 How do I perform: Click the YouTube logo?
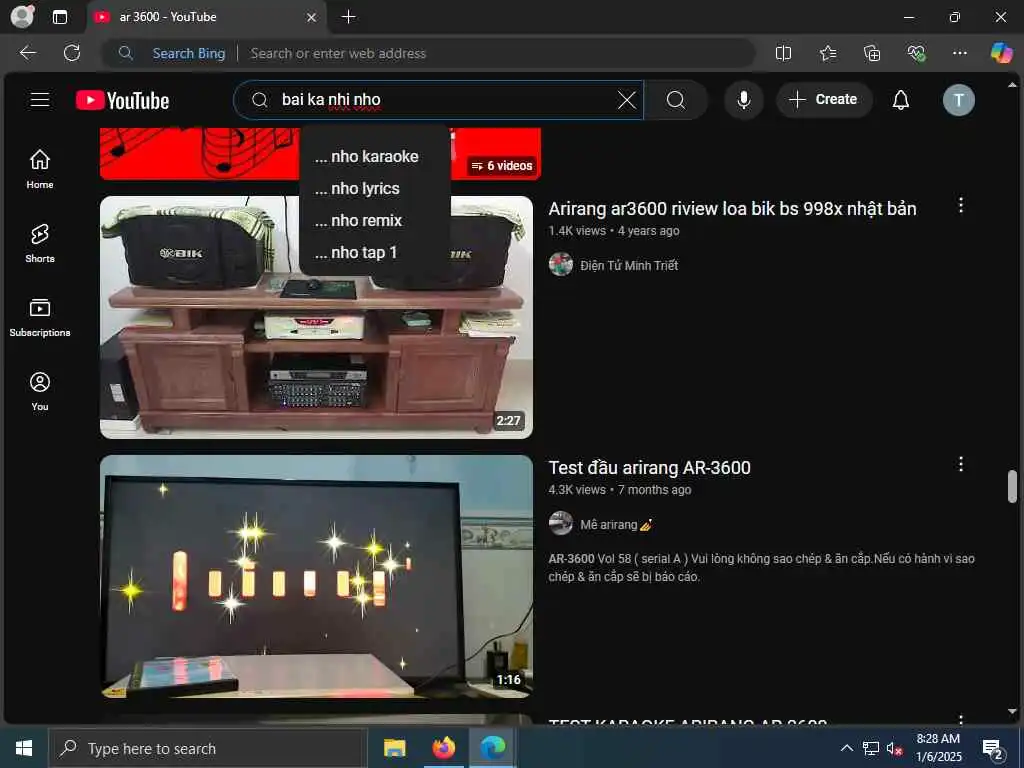(x=123, y=100)
